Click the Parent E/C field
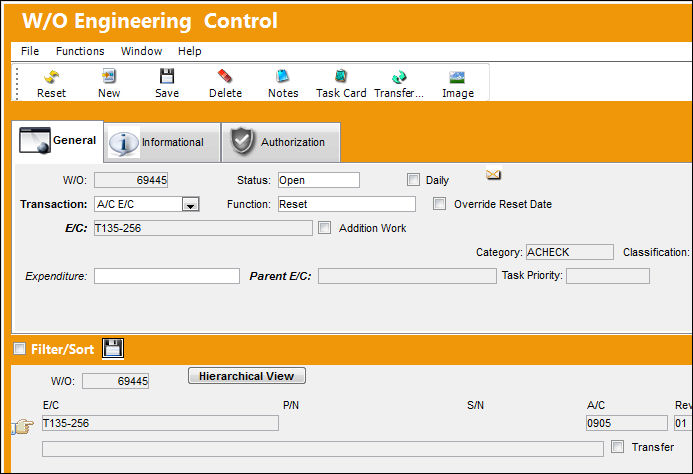 [x=407, y=276]
